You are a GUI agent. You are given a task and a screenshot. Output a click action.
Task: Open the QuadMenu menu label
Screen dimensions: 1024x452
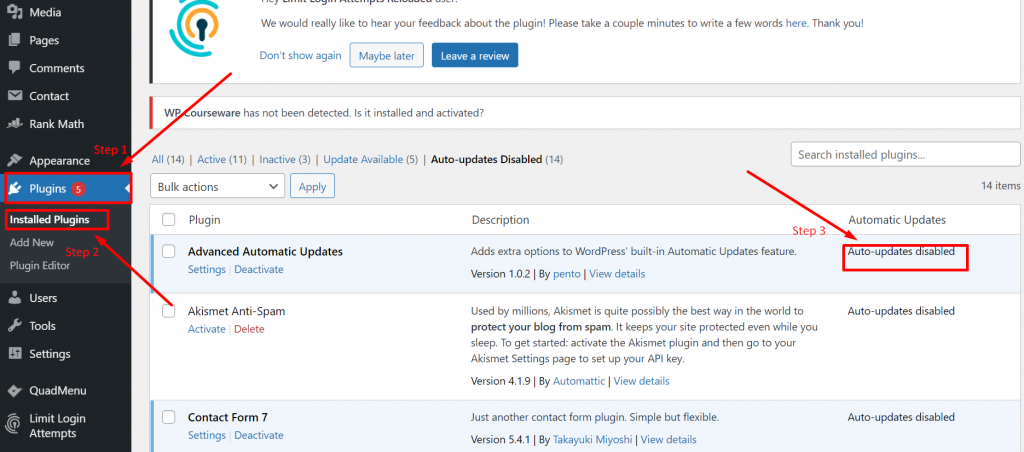click(57, 391)
